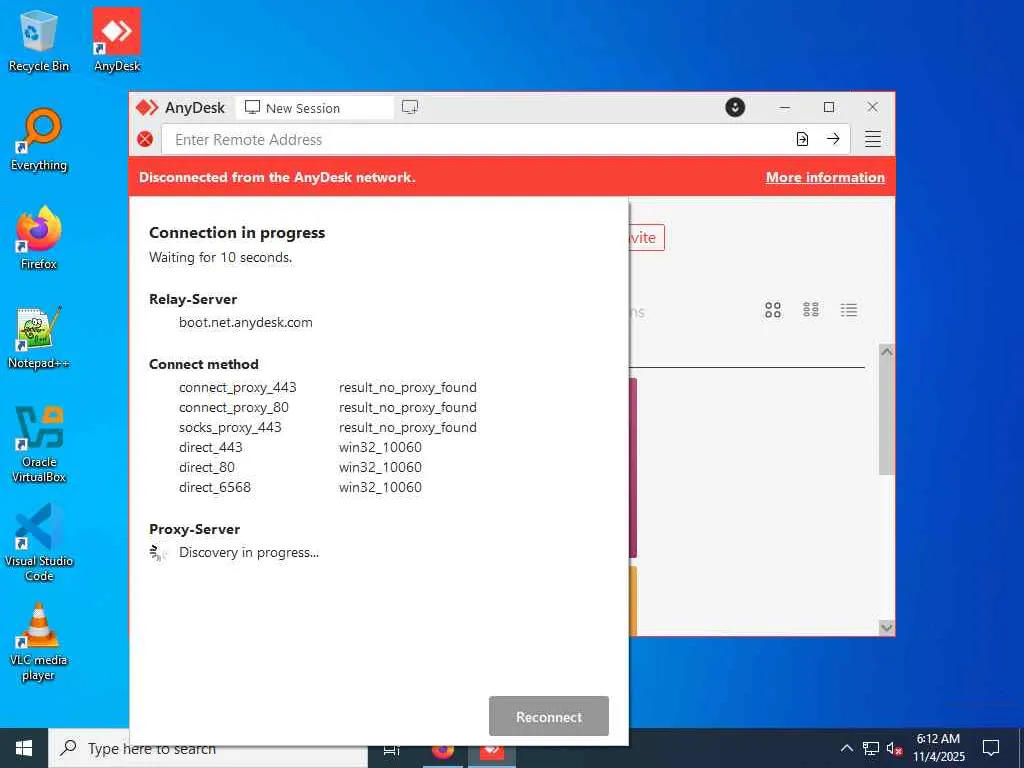Select the Recycle Bin desktop icon
The width and height of the screenshot is (1024, 768).
coord(39,40)
